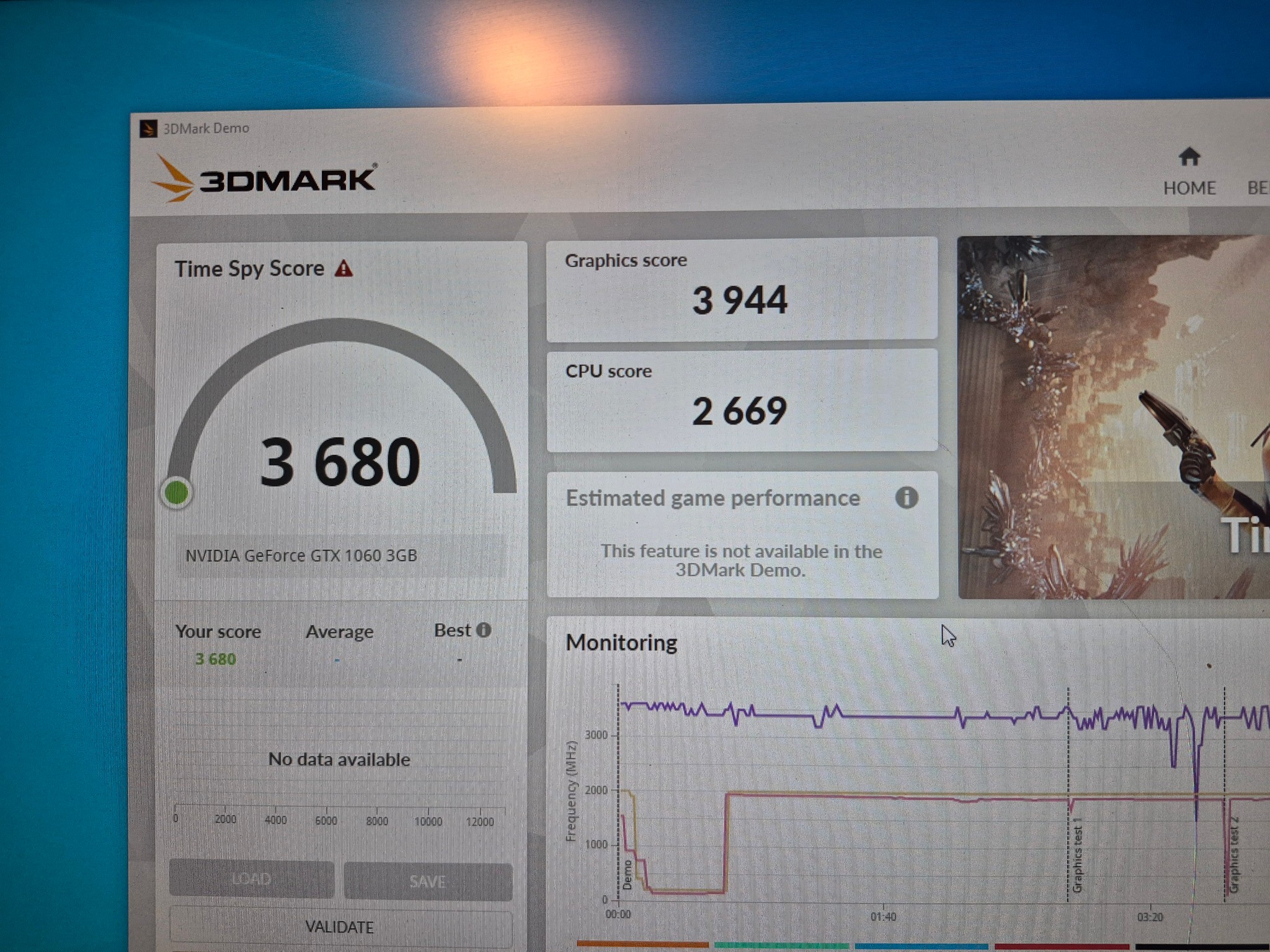Click the CPU score value 2 669
Screen dimensions: 1270x952
(x=739, y=411)
